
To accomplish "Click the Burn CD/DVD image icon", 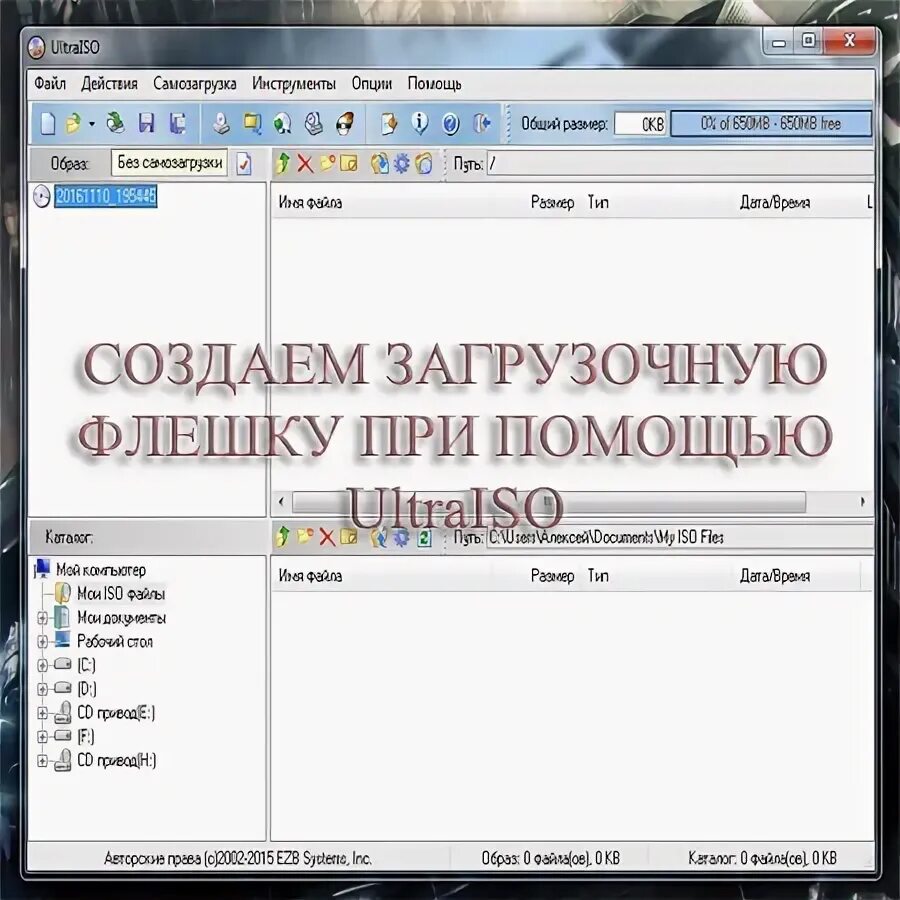I will pyautogui.click(x=344, y=123).
